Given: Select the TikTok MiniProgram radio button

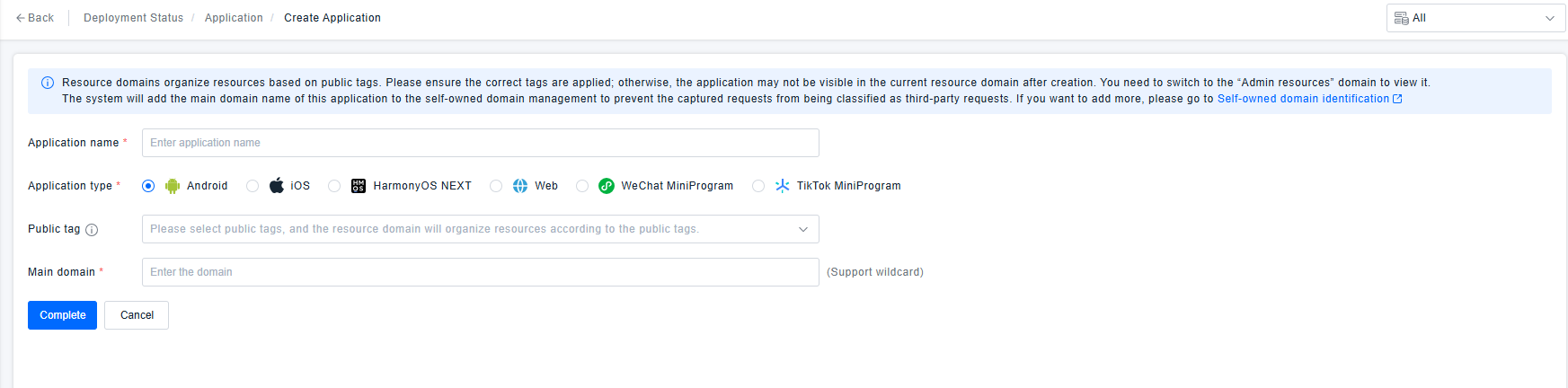Looking at the screenshot, I should pos(758,186).
